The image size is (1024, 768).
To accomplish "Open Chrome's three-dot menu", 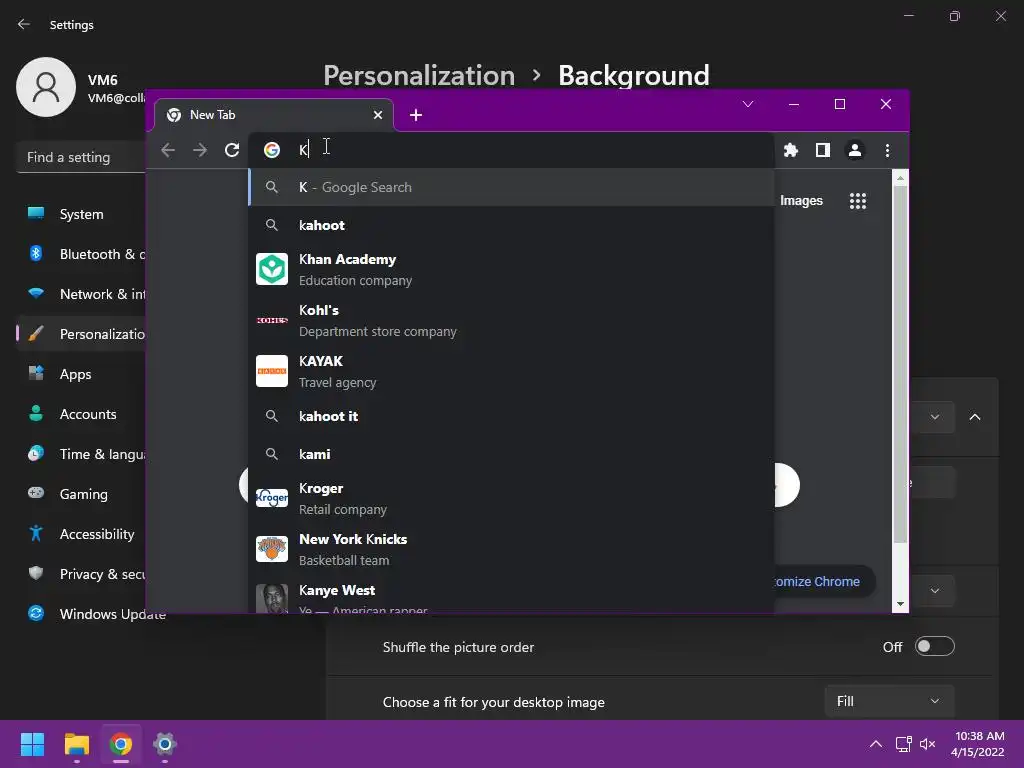I will pos(887,150).
